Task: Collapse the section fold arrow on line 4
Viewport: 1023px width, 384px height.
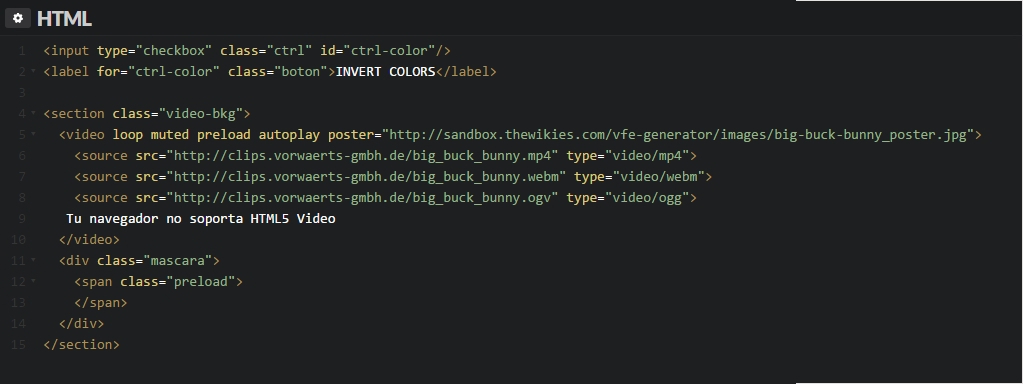Action: (33, 113)
